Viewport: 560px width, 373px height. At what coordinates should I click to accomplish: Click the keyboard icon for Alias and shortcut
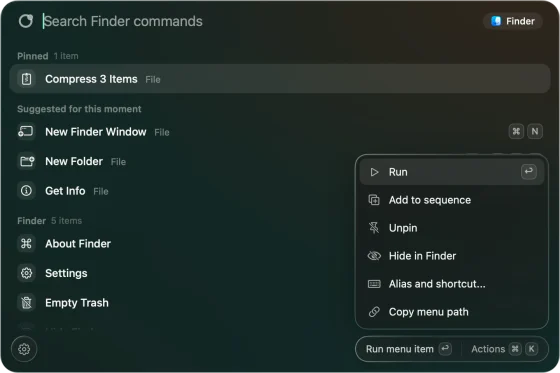(x=374, y=284)
